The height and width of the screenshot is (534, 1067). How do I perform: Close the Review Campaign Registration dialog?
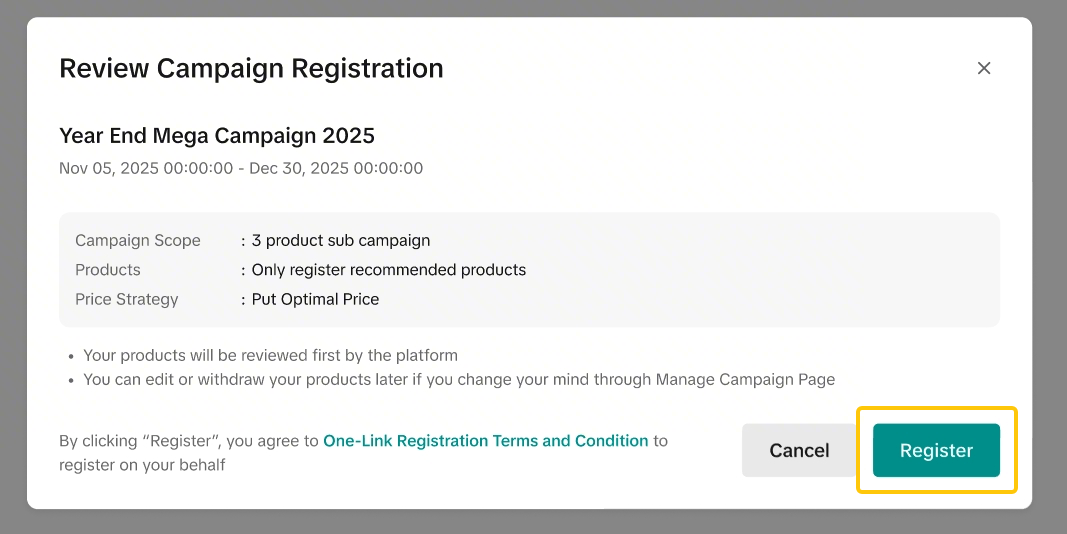click(984, 68)
